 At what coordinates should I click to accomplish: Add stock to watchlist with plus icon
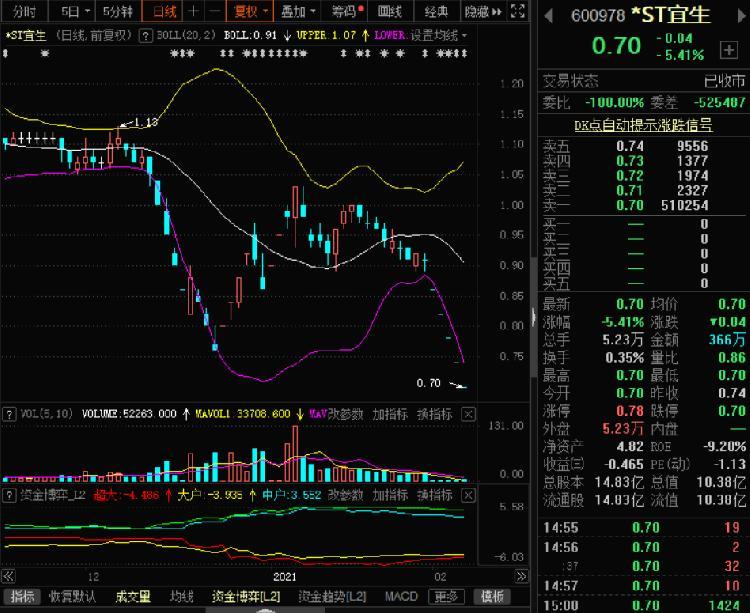tap(728, 50)
